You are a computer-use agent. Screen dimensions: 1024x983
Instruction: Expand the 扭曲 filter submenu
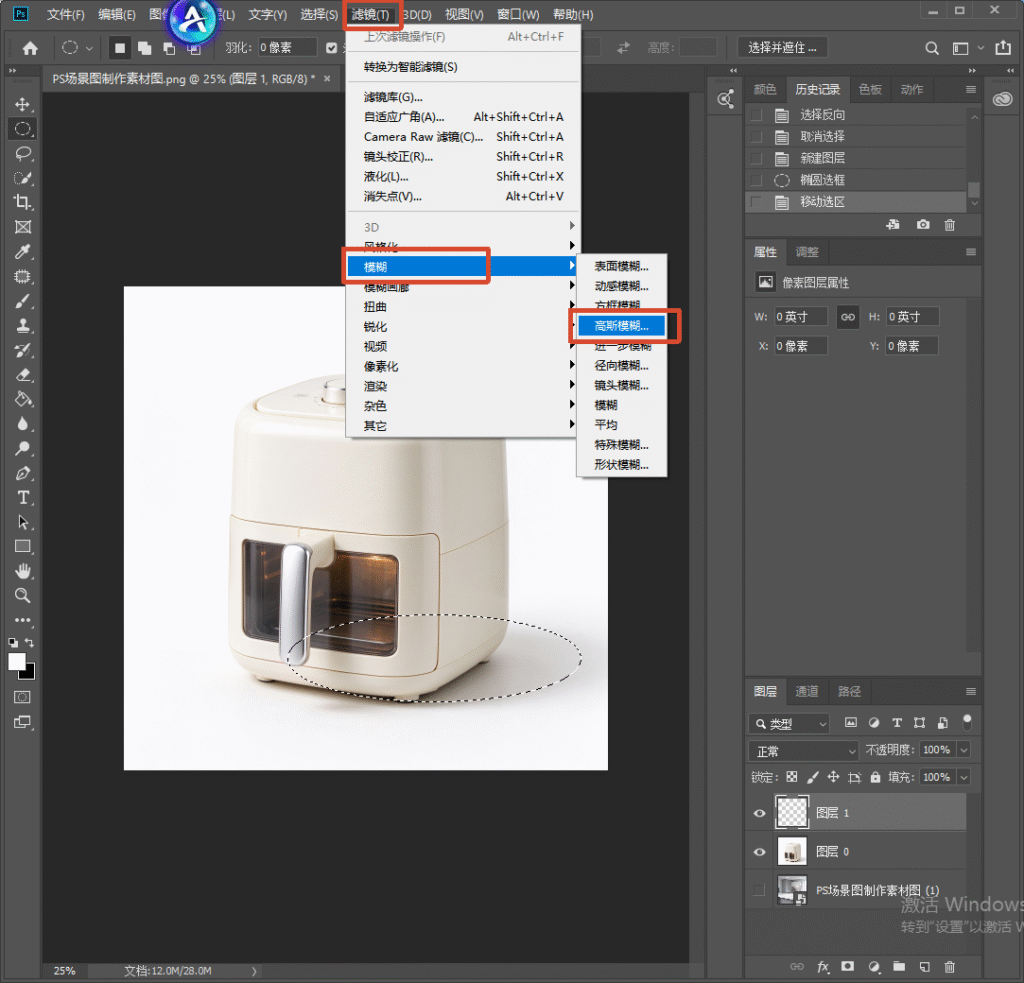pyautogui.click(x=461, y=306)
